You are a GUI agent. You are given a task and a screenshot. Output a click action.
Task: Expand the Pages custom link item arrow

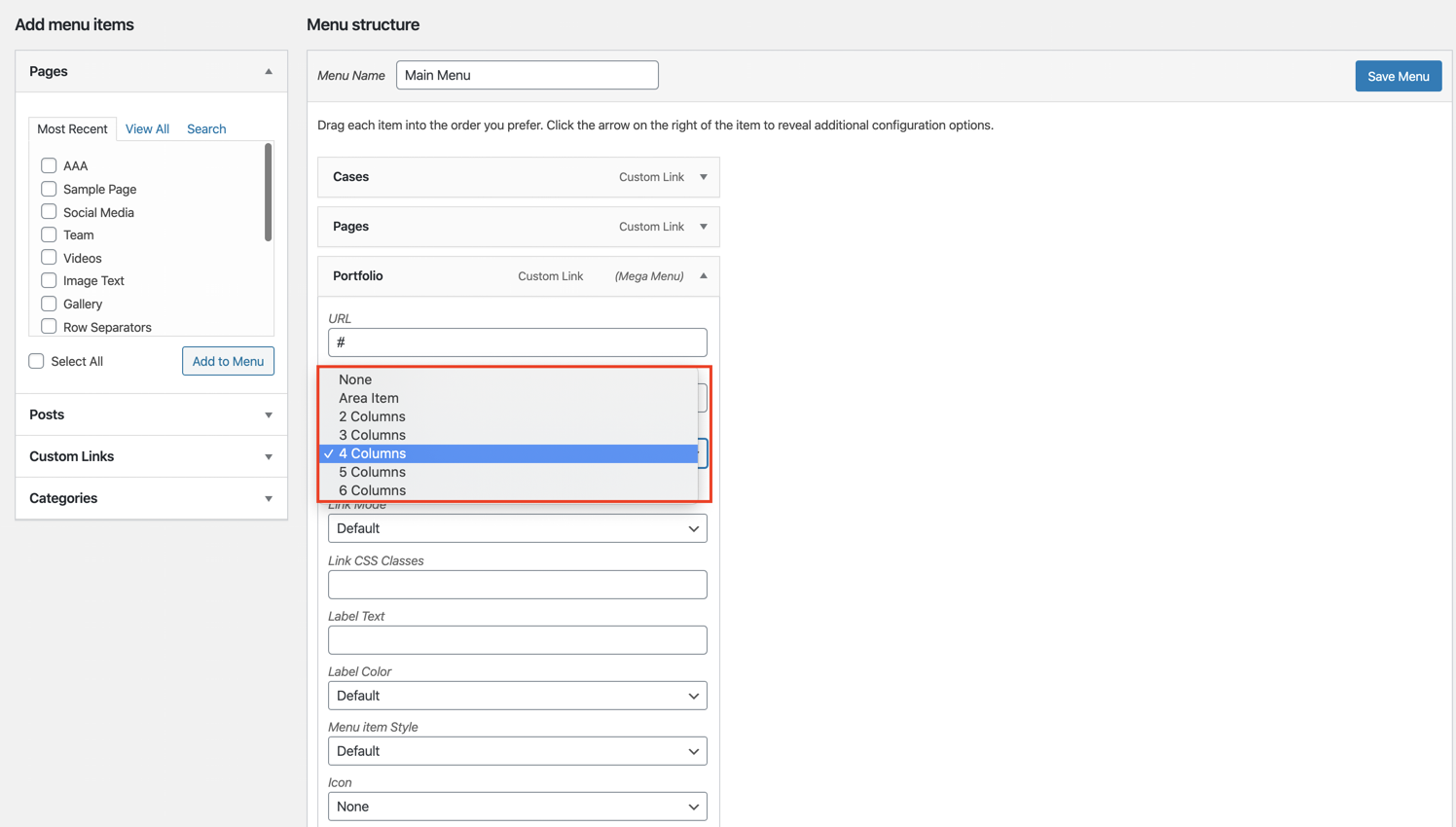(x=704, y=227)
